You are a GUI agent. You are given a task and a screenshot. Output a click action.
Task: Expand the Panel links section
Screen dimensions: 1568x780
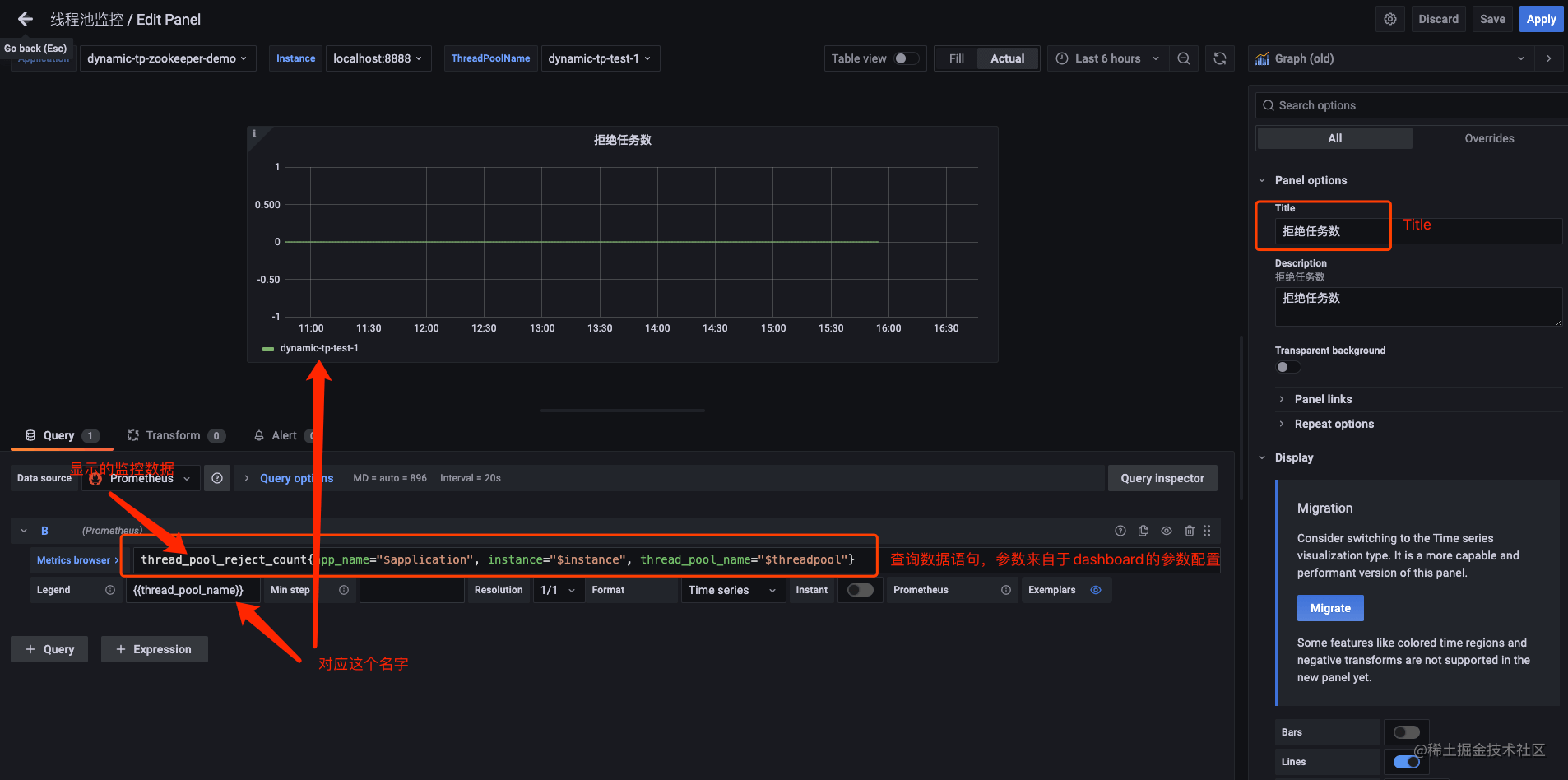coord(1323,399)
